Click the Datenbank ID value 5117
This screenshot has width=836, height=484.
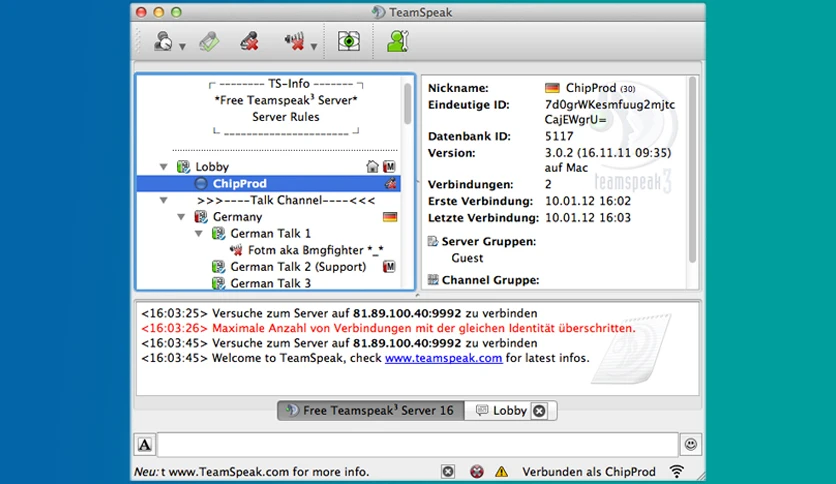click(559, 136)
